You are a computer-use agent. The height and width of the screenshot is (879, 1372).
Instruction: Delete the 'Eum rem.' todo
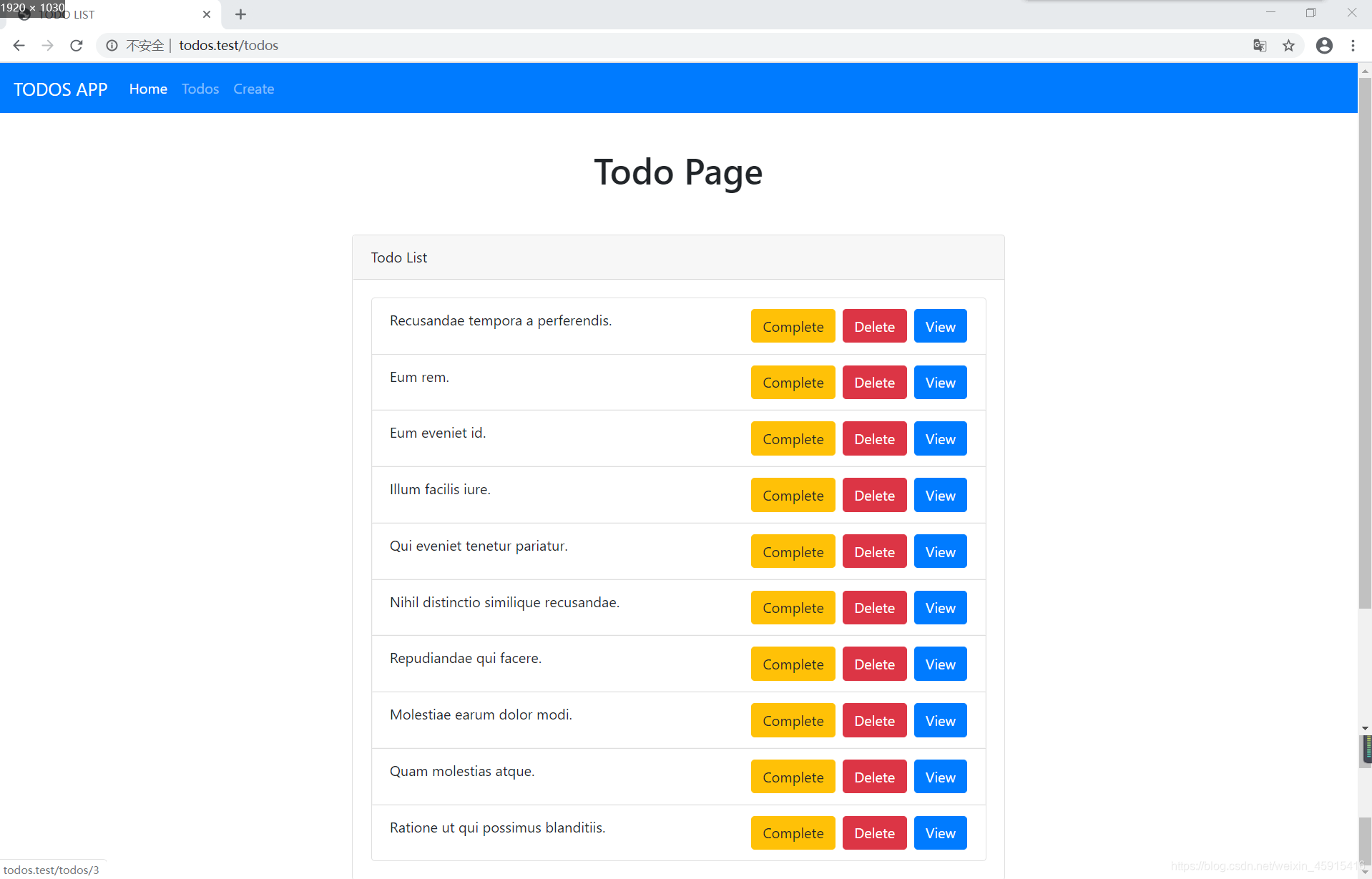pyautogui.click(x=874, y=383)
